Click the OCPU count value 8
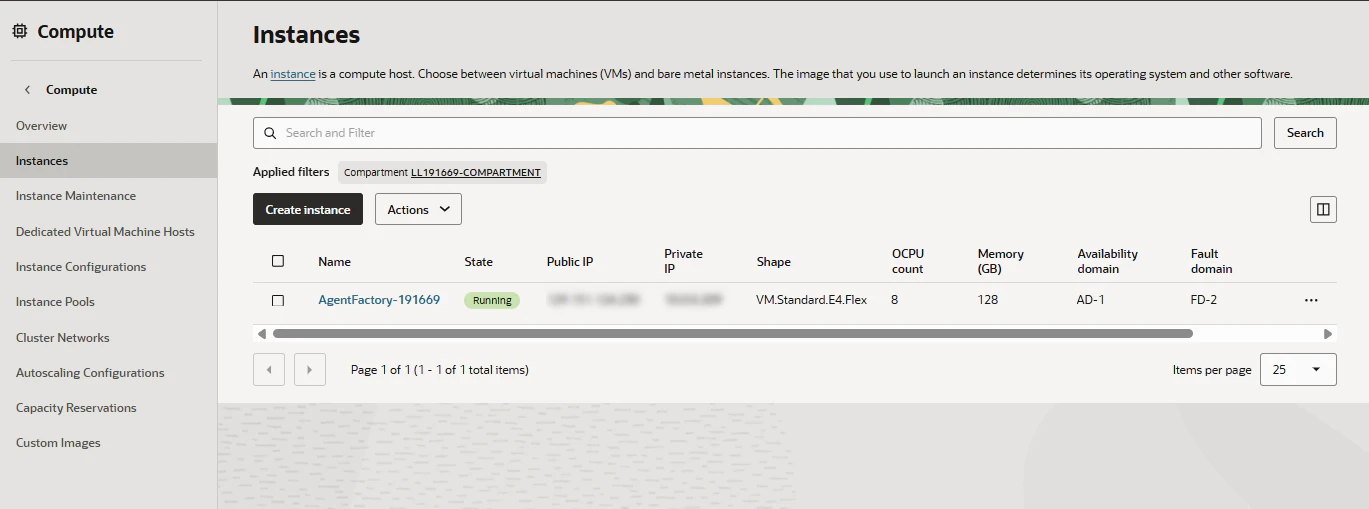 (x=895, y=300)
